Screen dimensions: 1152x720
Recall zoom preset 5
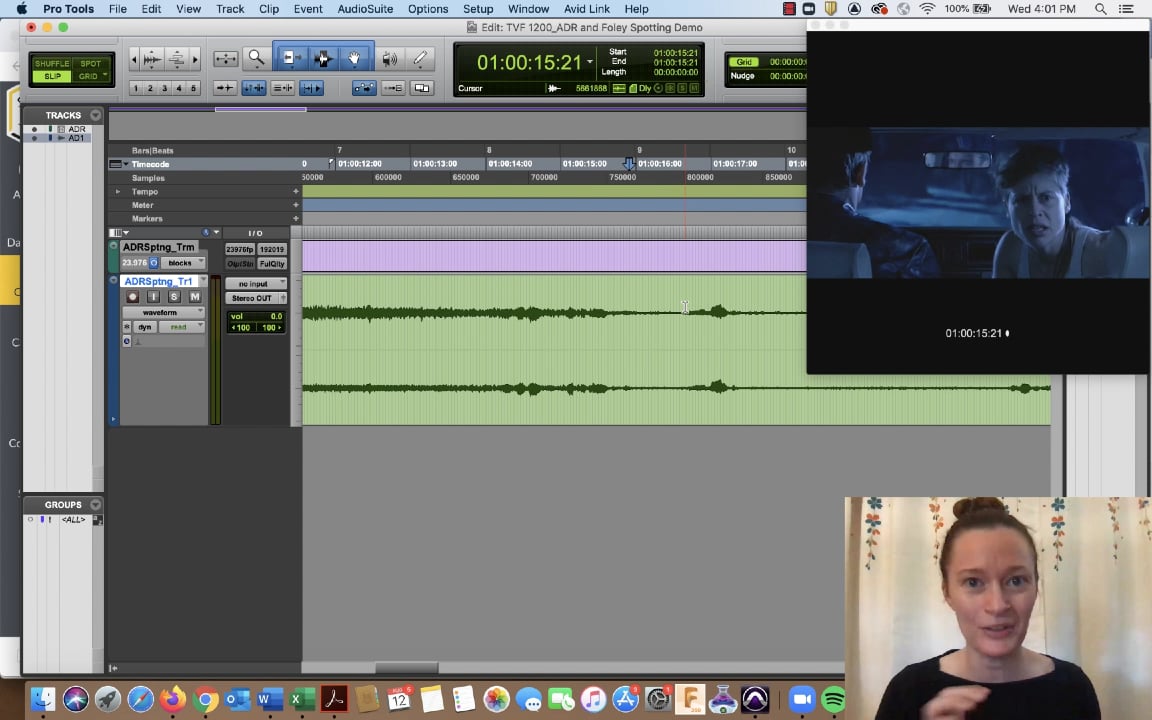click(194, 88)
